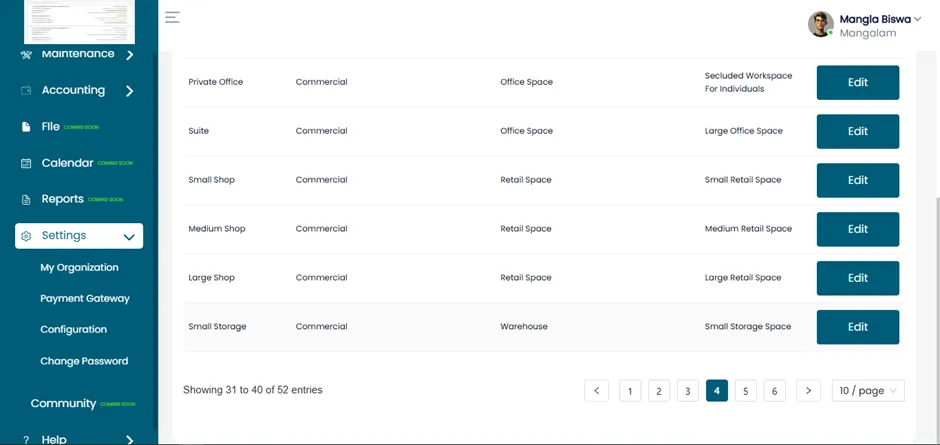940x445 pixels.
Task: Click the Maintenance tools icon
Action: (x=26, y=55)
